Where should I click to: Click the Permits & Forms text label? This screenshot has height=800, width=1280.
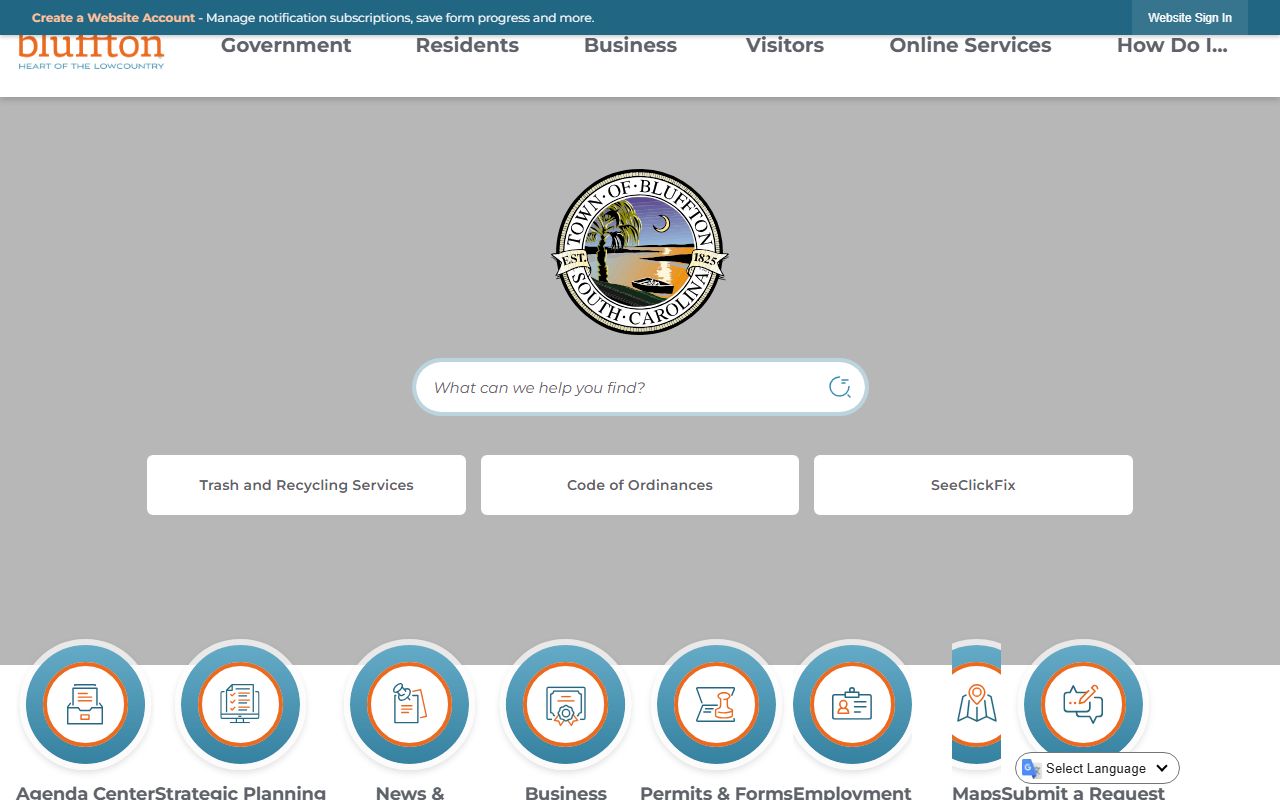[716, 792]
